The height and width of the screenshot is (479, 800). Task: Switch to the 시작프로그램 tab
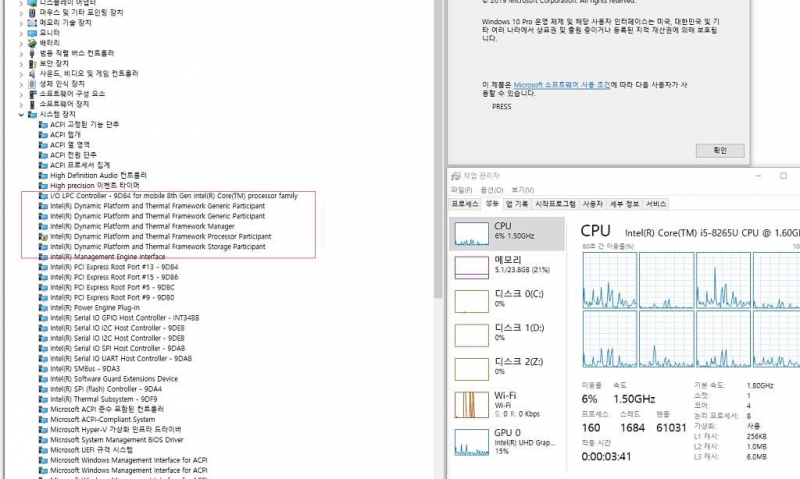point(555,204)
